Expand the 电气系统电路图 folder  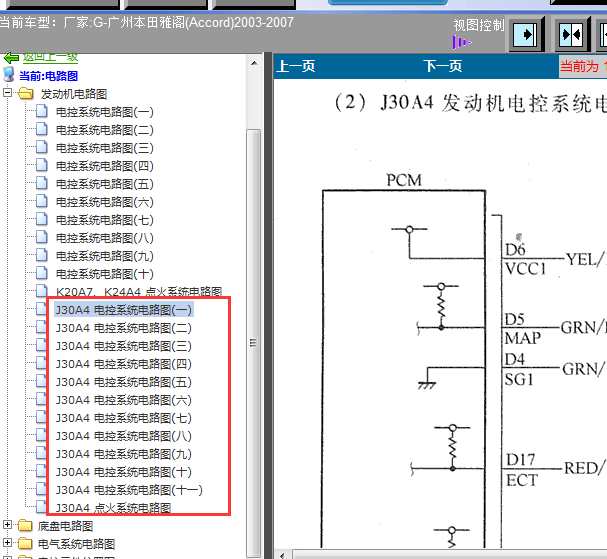coord(7,542)
